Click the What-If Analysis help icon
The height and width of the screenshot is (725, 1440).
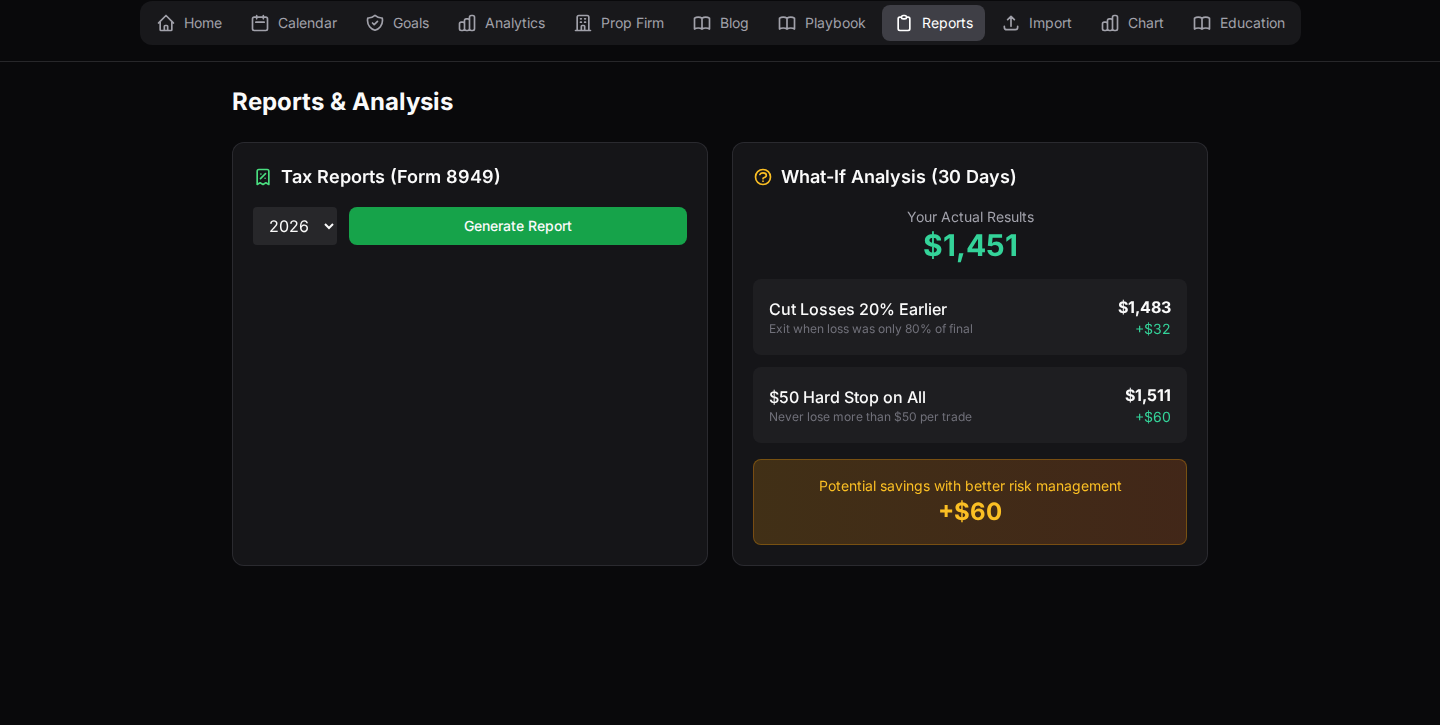pos(763,177)
